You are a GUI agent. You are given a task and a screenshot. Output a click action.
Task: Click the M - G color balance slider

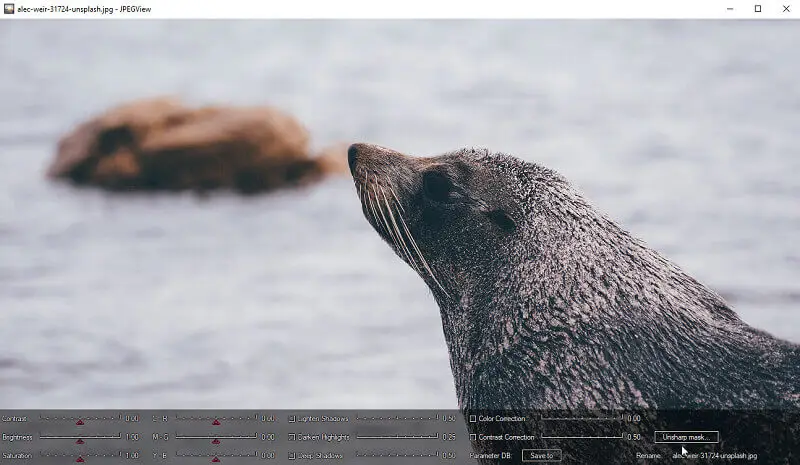click(x=215, y=439)
